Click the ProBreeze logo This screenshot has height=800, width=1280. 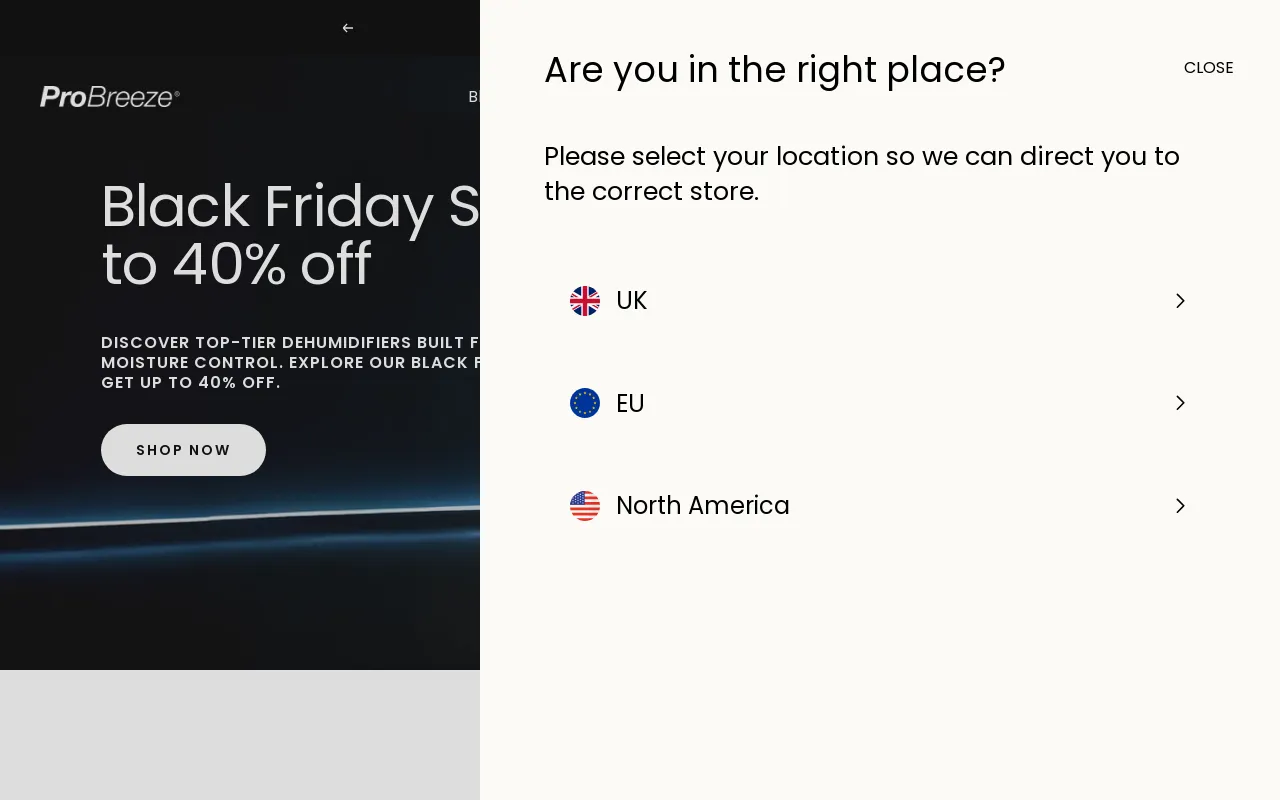click(109, 96)
